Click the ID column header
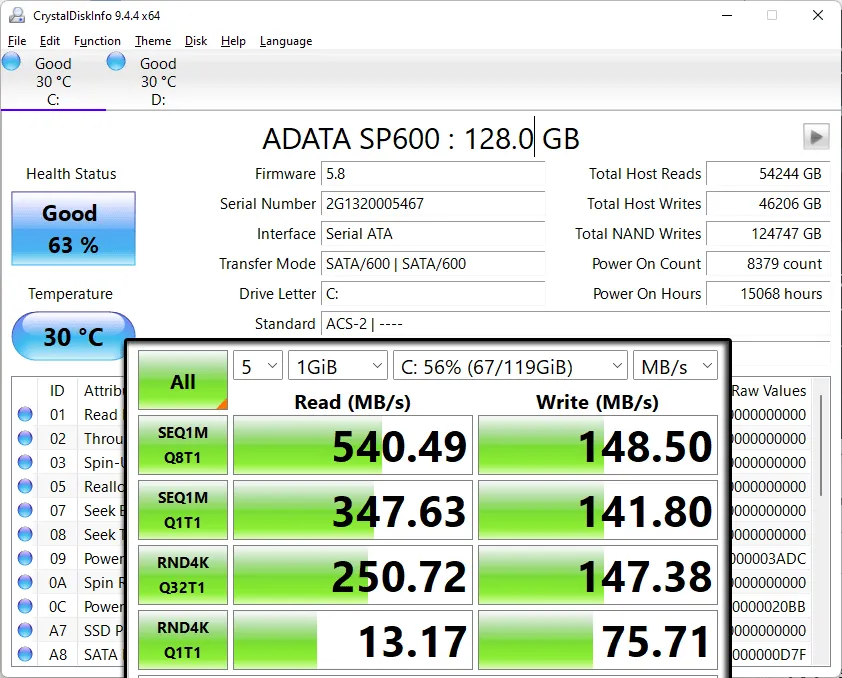The image size is (842, 678). click(x=57, y=391)
